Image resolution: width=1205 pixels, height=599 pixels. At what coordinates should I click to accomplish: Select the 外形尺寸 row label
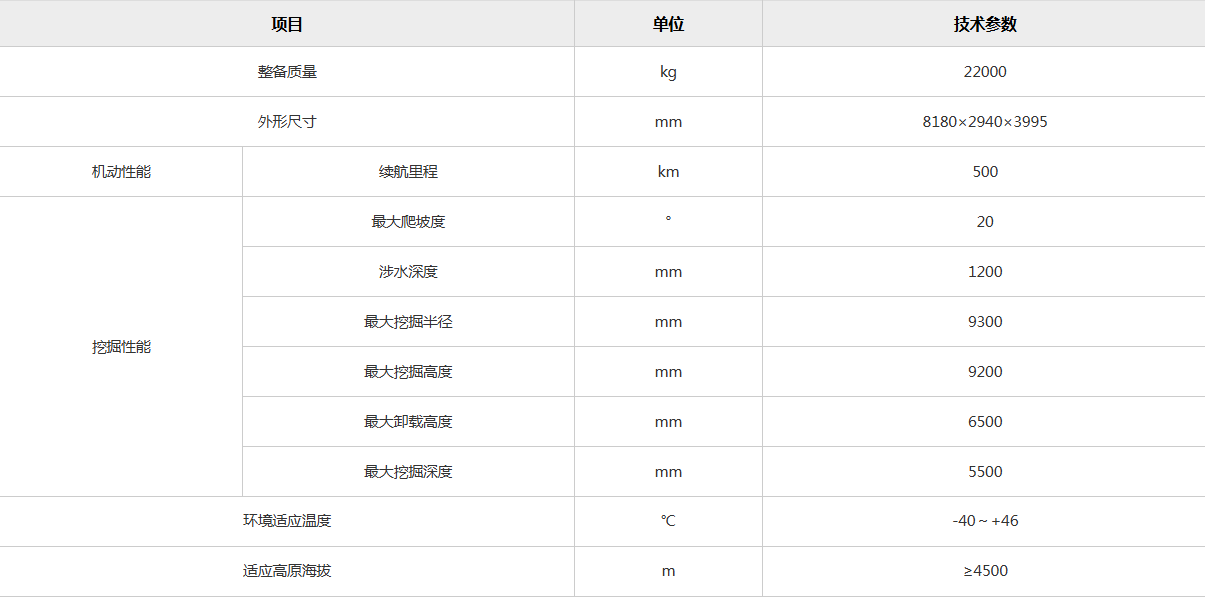tap(287, 122)
